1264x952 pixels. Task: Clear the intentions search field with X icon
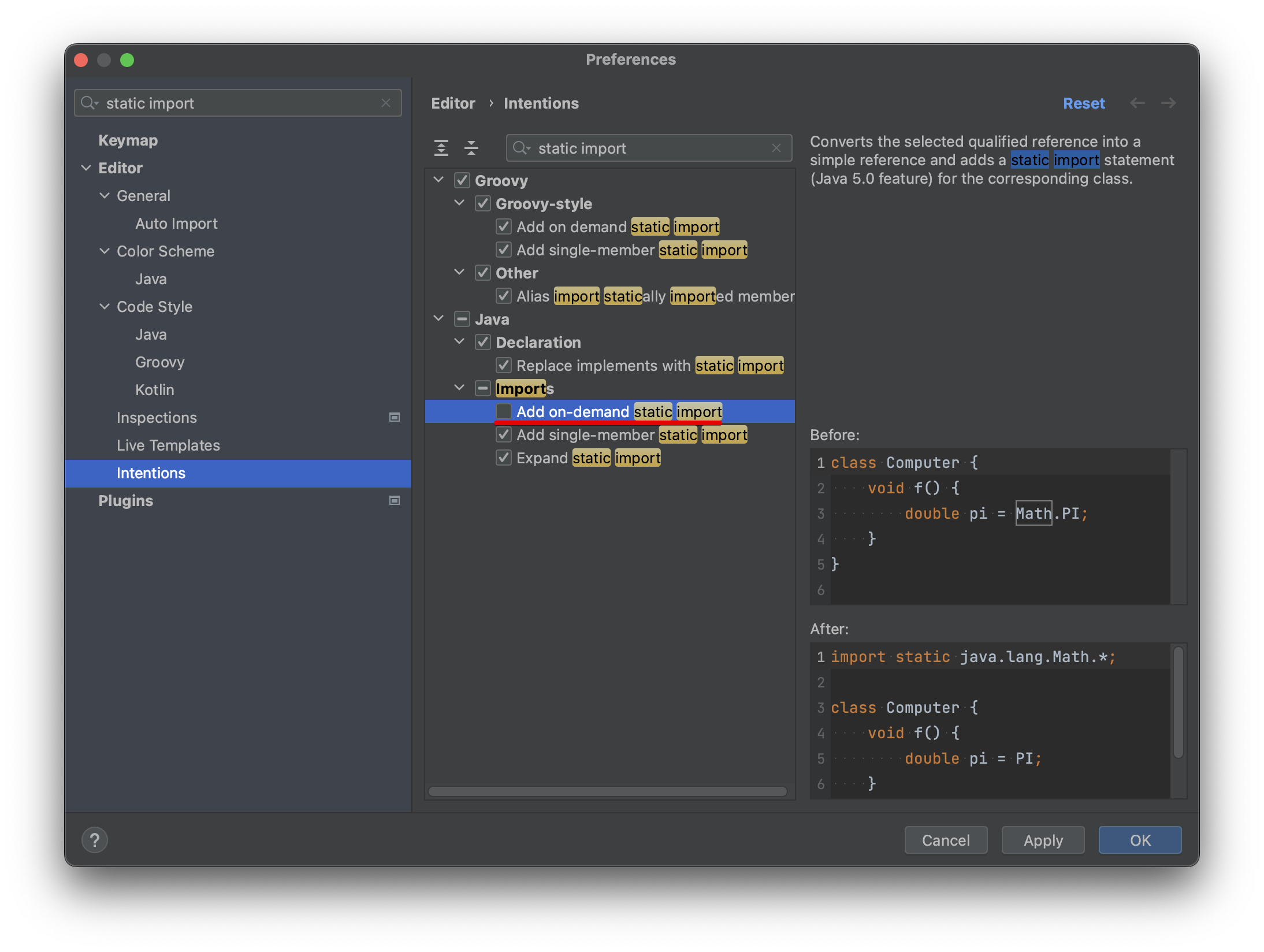(x=776, y=148)
